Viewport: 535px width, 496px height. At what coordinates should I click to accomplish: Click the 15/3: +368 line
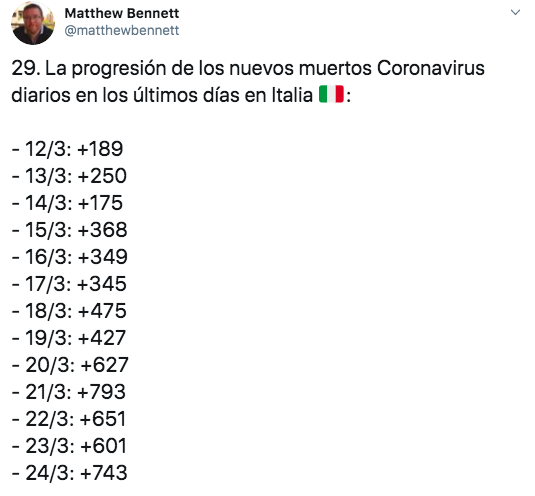click(x=70, y=230)
